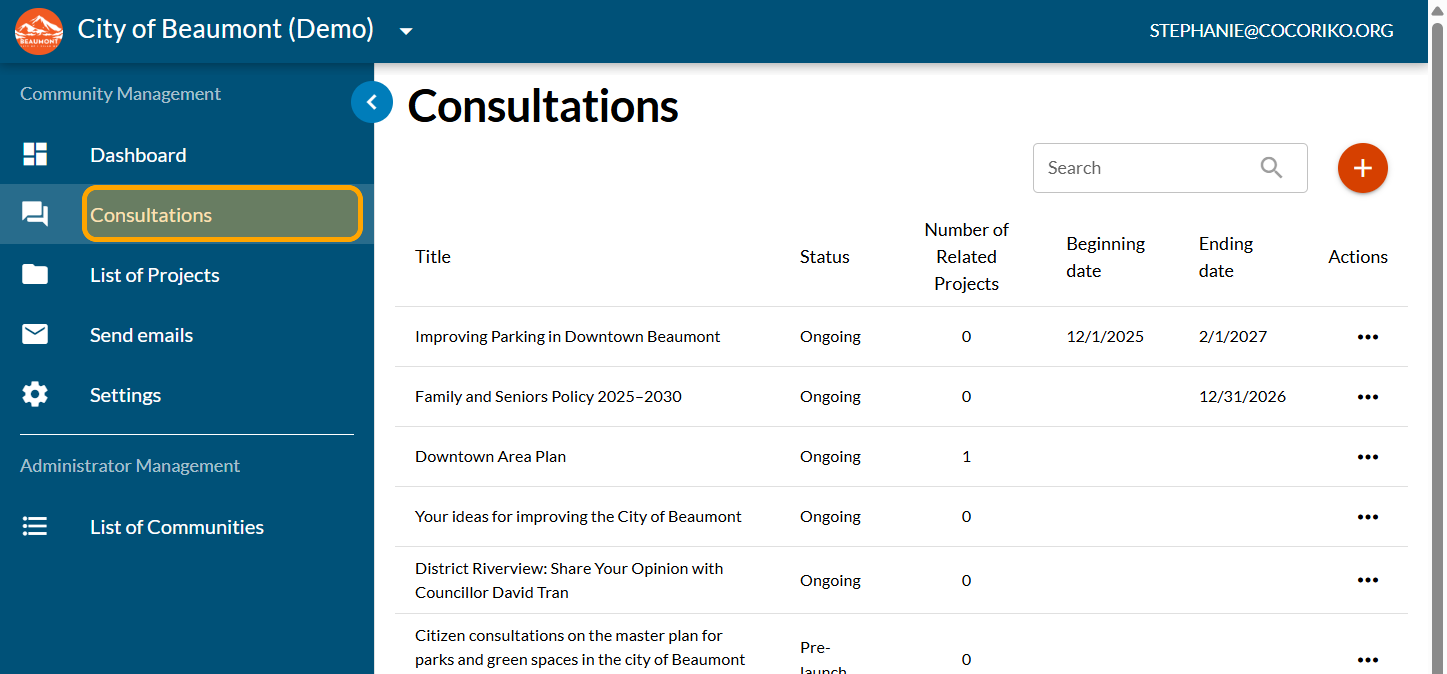Open the City of Beaumont community dropdown
Image resolution: width=1447 pixels, height=674 pixels.
tap(406, 31)
